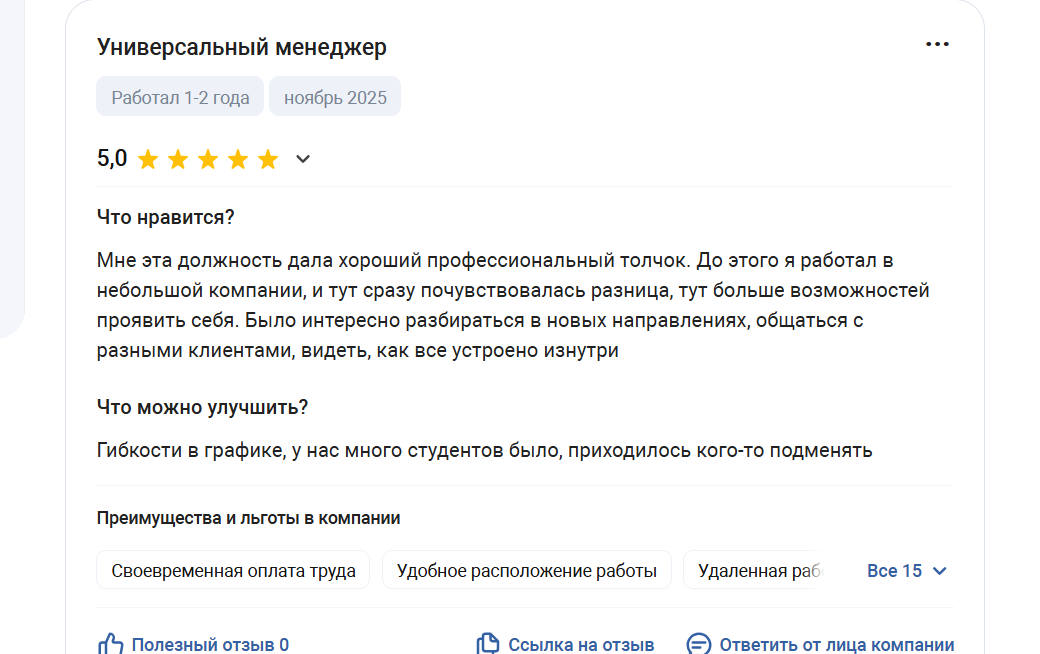1040x654 pixels.
Task: Expand all 15 benefits with 'Все 15'
Action: coord(895,571)
